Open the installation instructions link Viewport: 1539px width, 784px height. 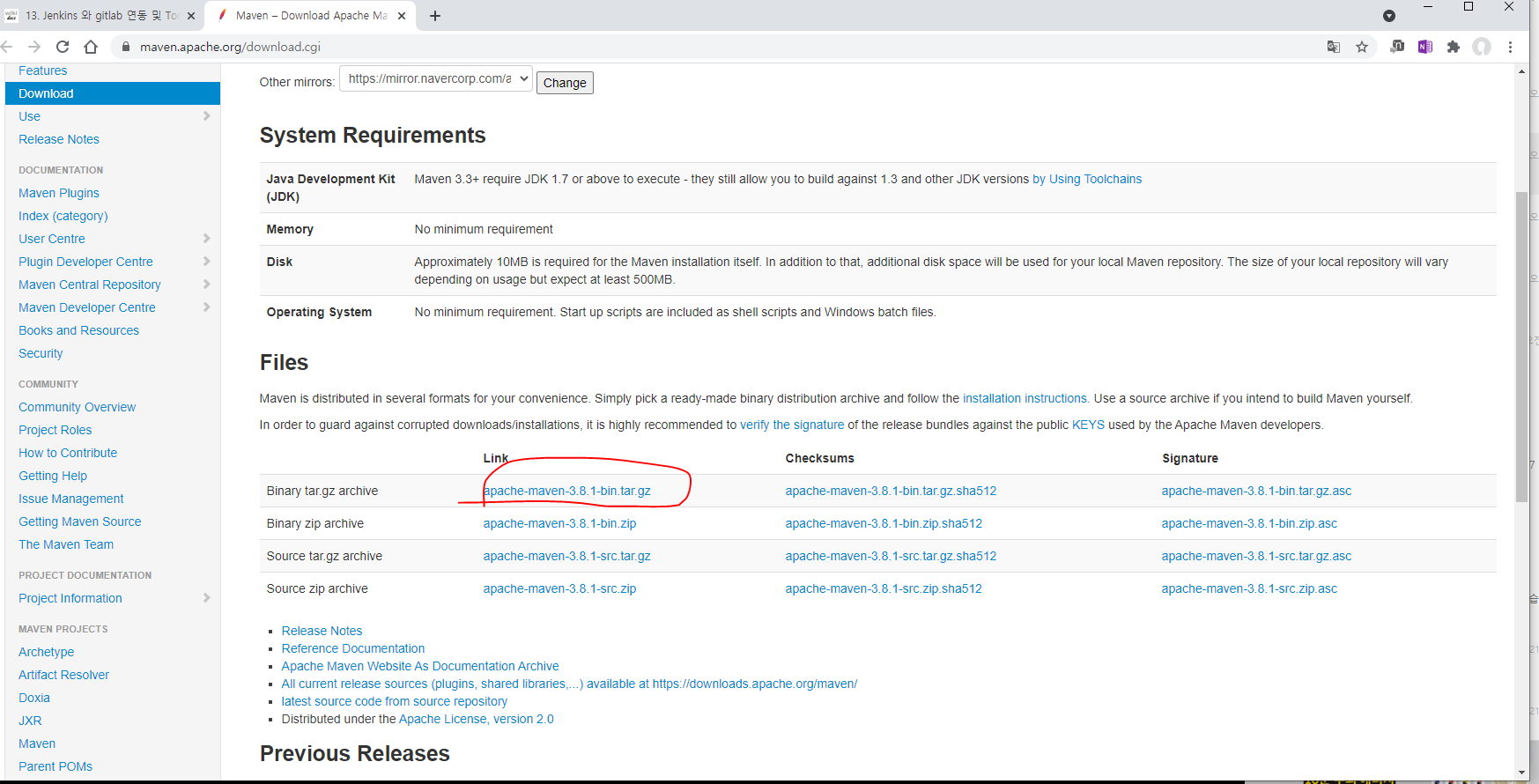coord(1025,398)
